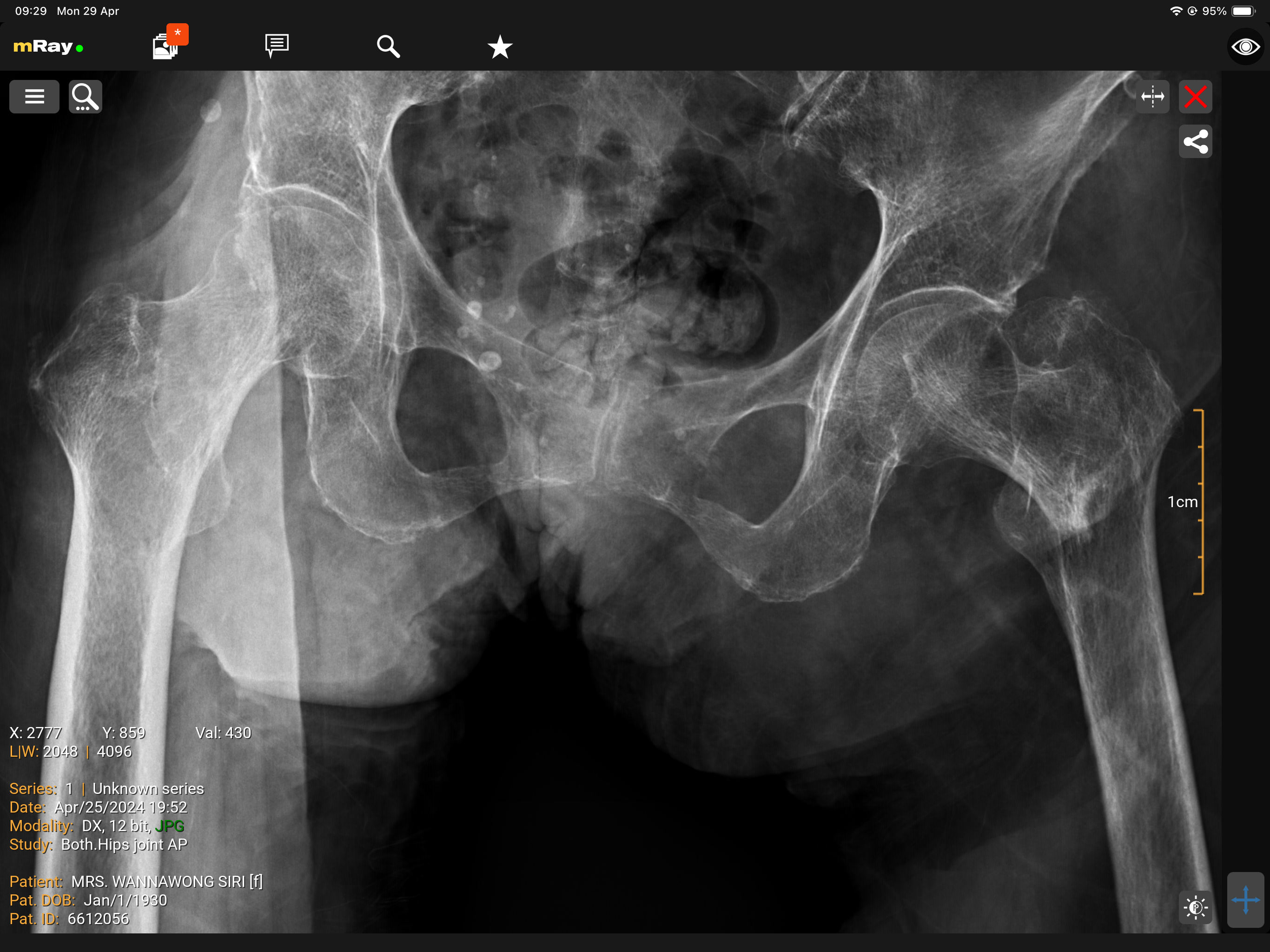1270x952 pixels.
Task: Tap the battery indicator in status bar
Action: [x=1244, y=11]
